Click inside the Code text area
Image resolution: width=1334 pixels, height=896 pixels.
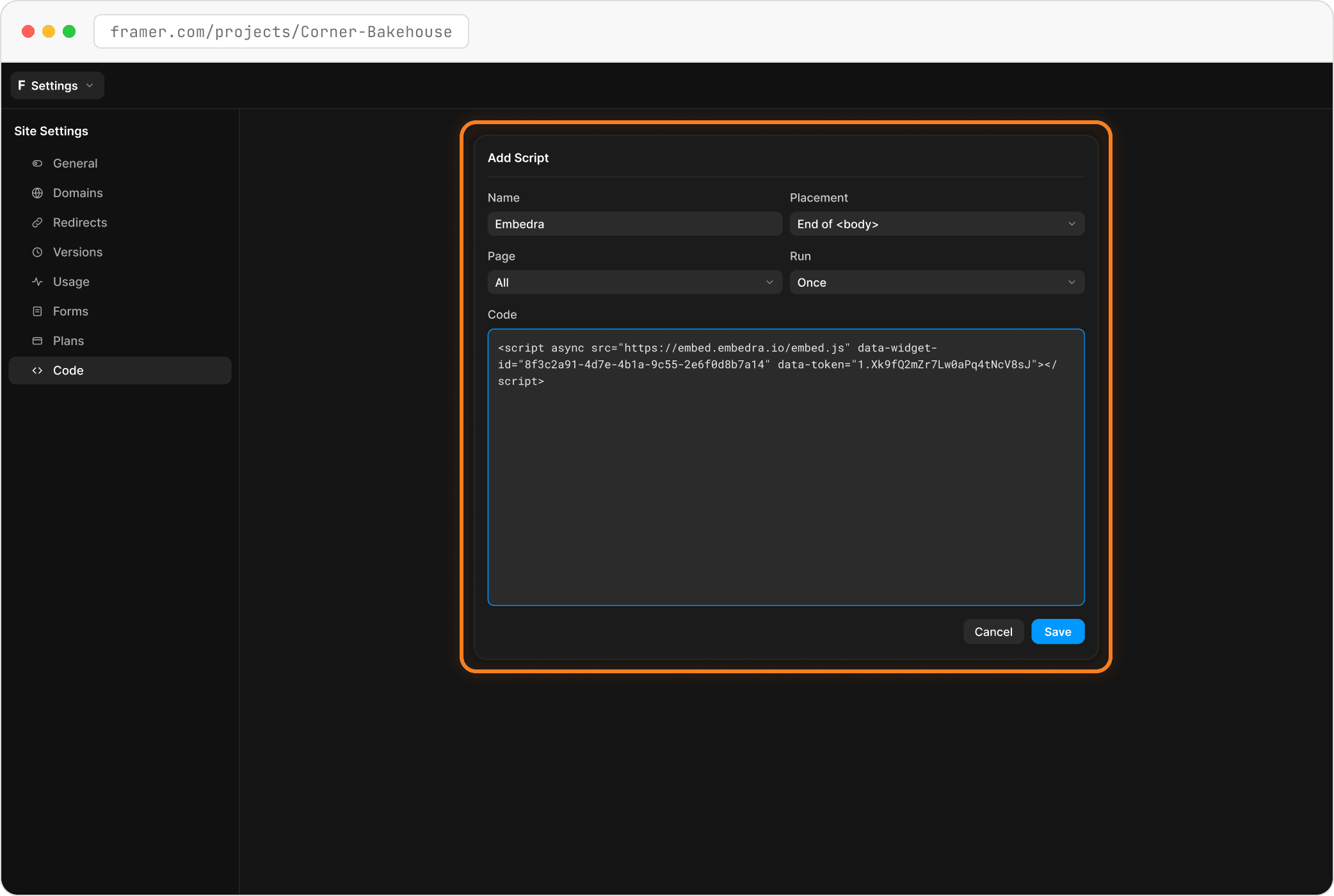click(x=785, y=467)
